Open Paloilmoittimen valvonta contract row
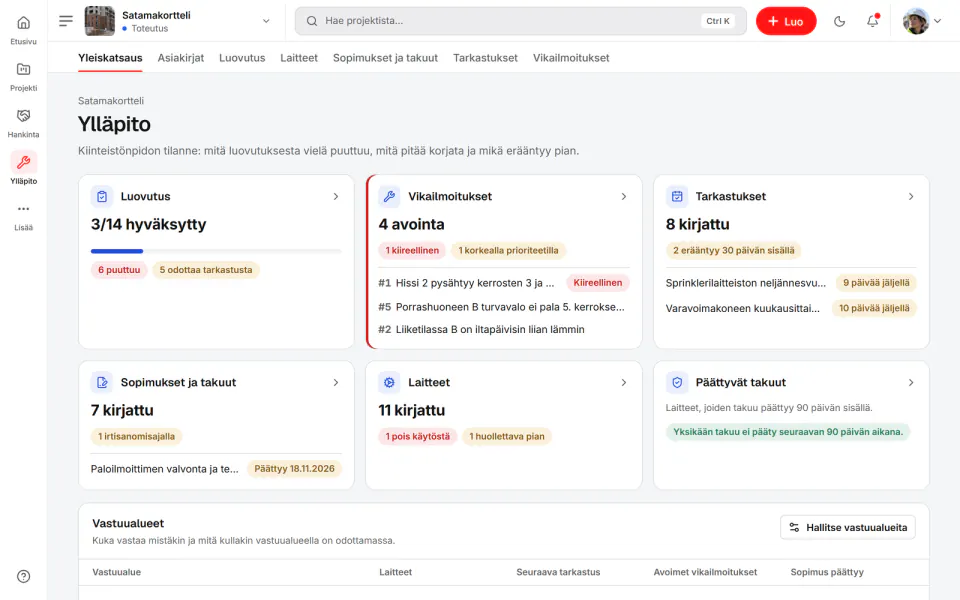Viewport: 960px width, 600px height. coord(216,469)
